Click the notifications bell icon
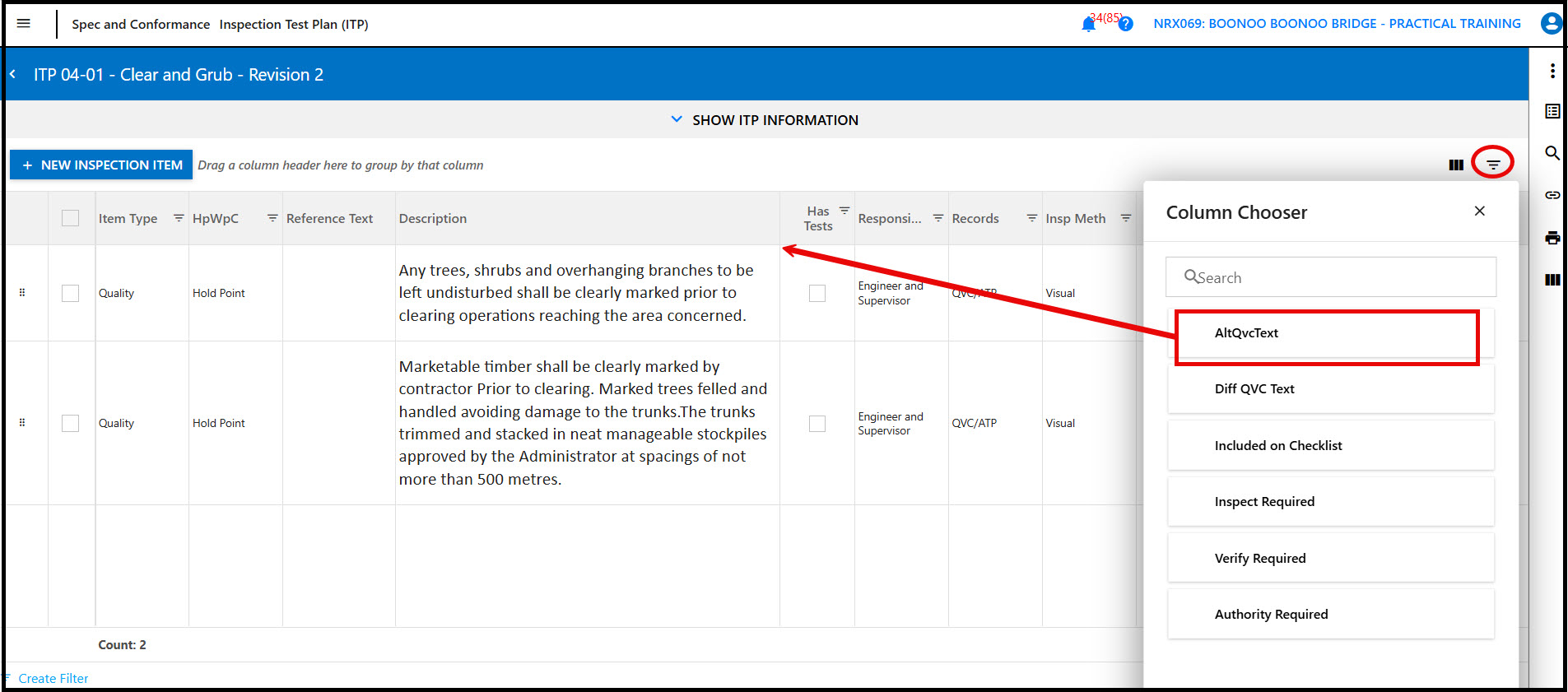Viewport: 1568px width, 692px height. tap(1088, 25)
